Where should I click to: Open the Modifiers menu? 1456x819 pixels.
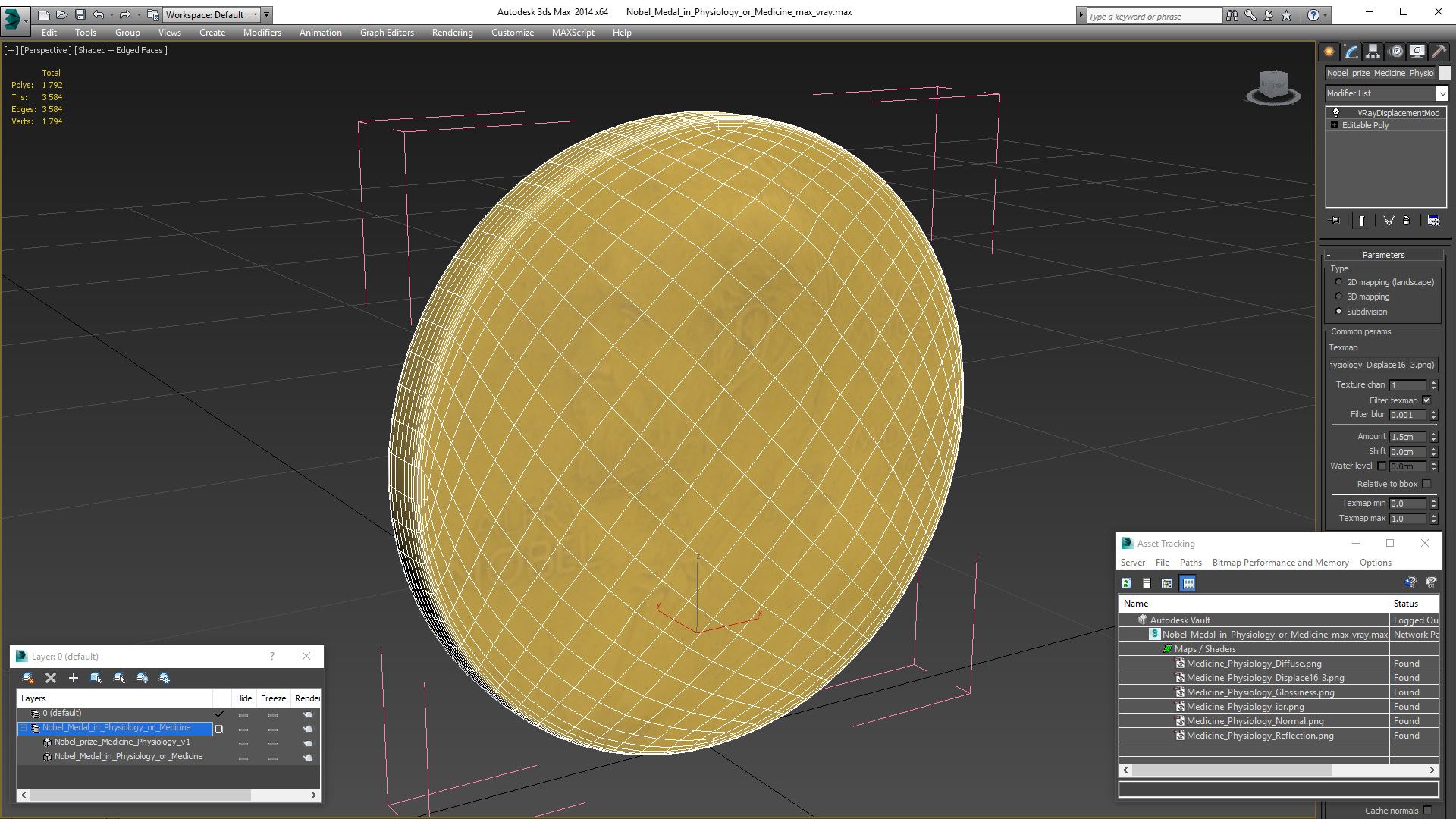click(262, 33)
